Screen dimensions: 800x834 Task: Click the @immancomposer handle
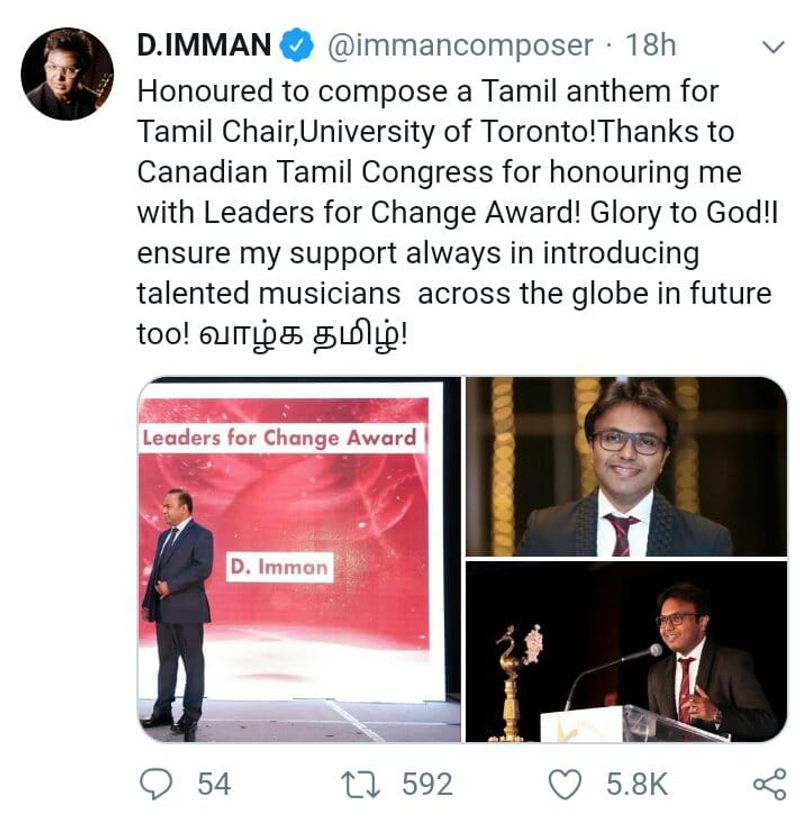(460, 46)
